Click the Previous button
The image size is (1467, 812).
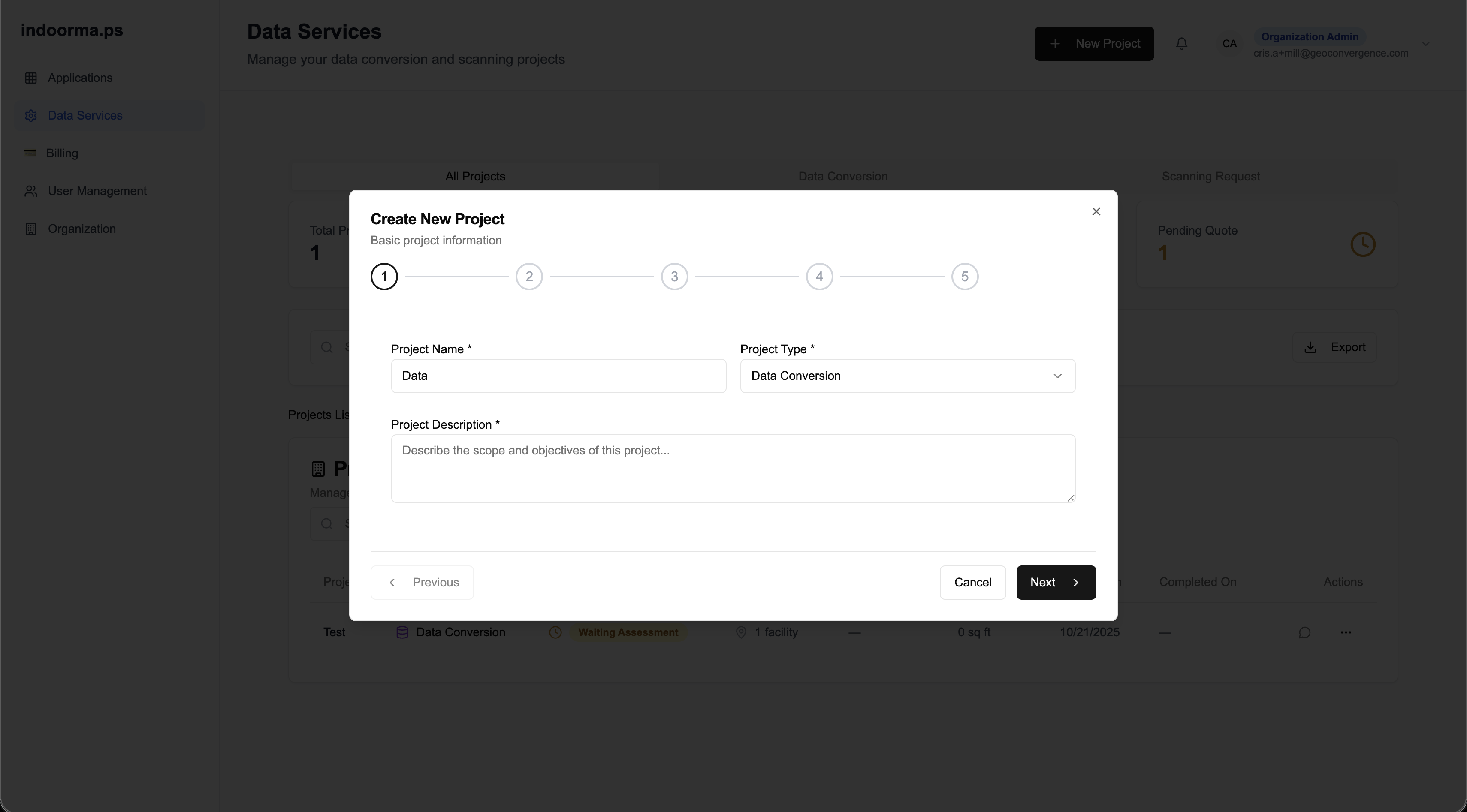[421, 582]
